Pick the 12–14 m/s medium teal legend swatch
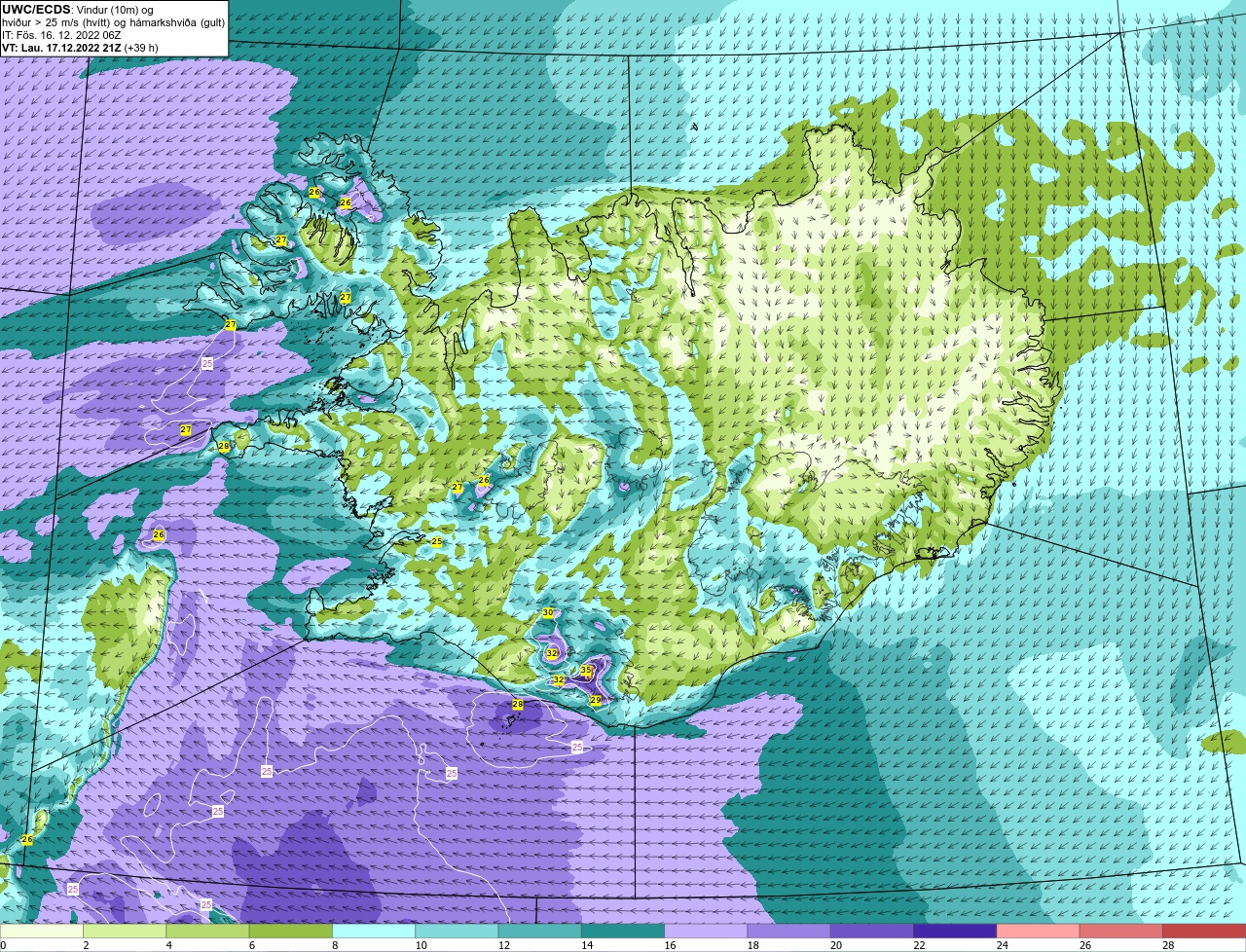The width and height of the screenshot is (1246, 952). [x=539, y=932]
